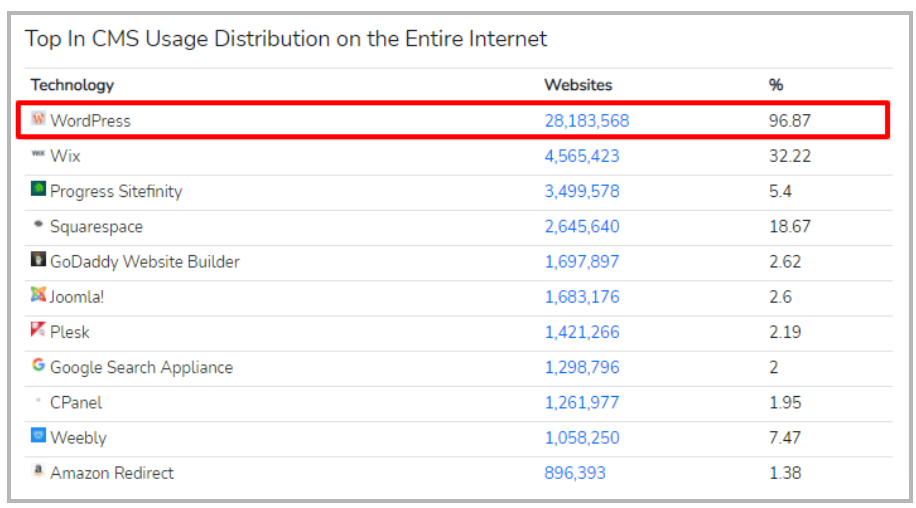The height and width of the screenshot is (508, 916).
Task: Select the 32.22 percentage value
Action: point(790,156)
